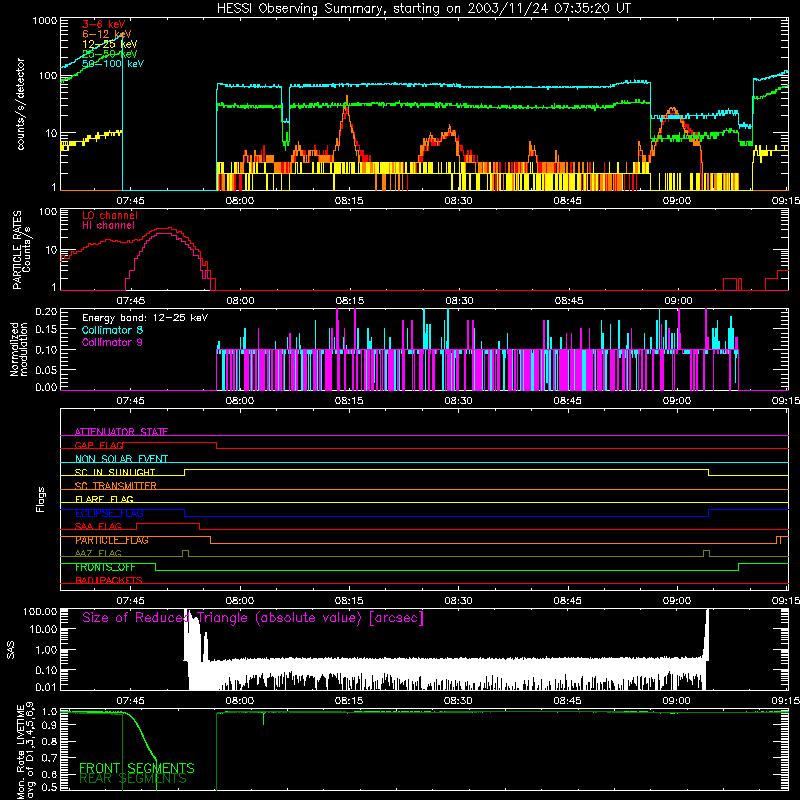Select the '3-6 keV' legend label

(104, 24)
